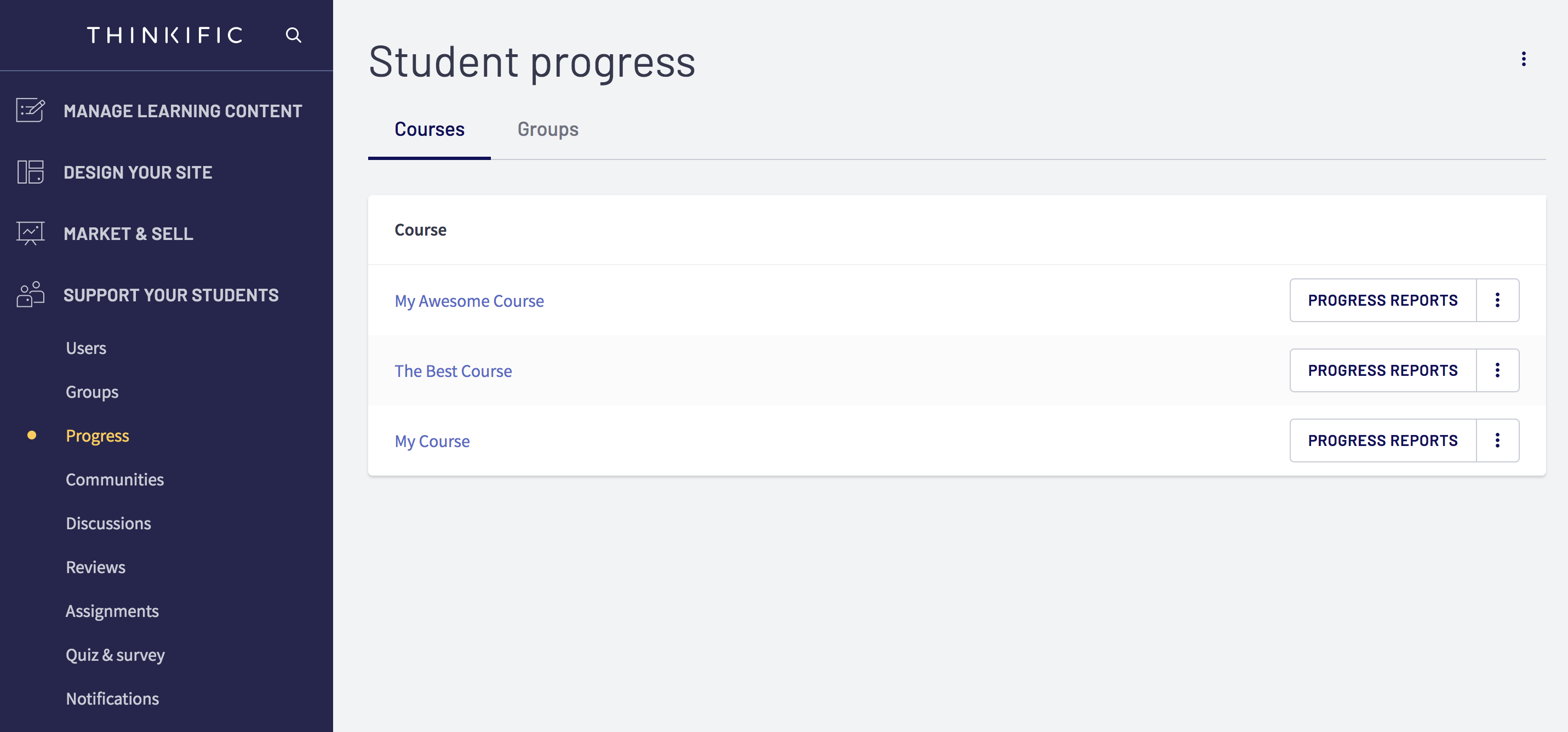
Task: Click the Design Your Site layout icon
Action: 31,171
